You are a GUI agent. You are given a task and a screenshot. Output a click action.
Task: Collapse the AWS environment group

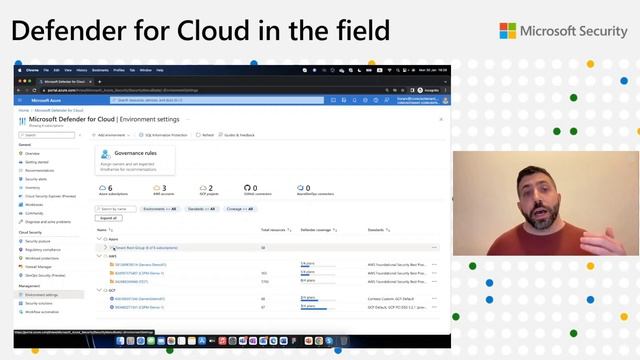pyautogui.click(x=99, y=256)
